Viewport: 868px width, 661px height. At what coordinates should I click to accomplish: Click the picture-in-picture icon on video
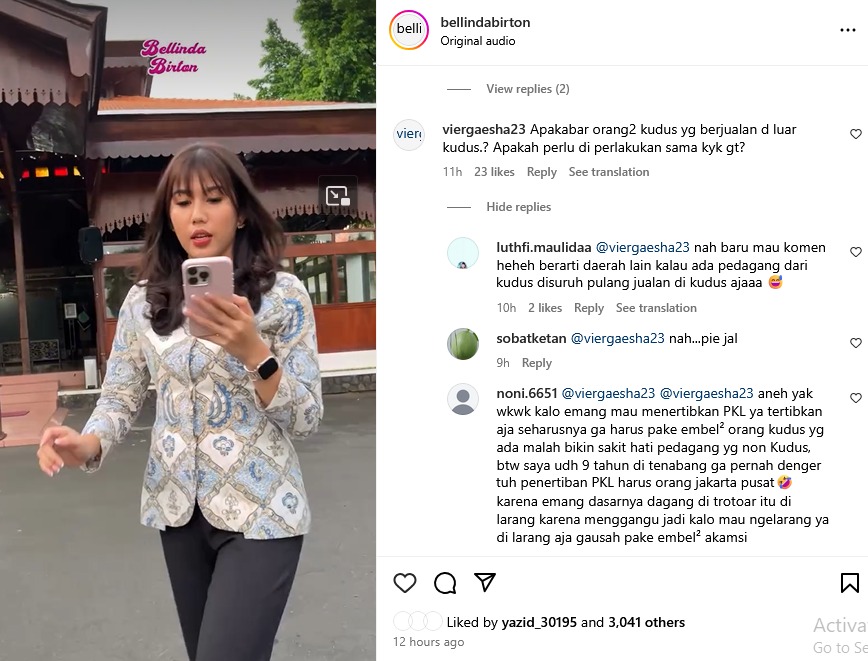[337, 195]
